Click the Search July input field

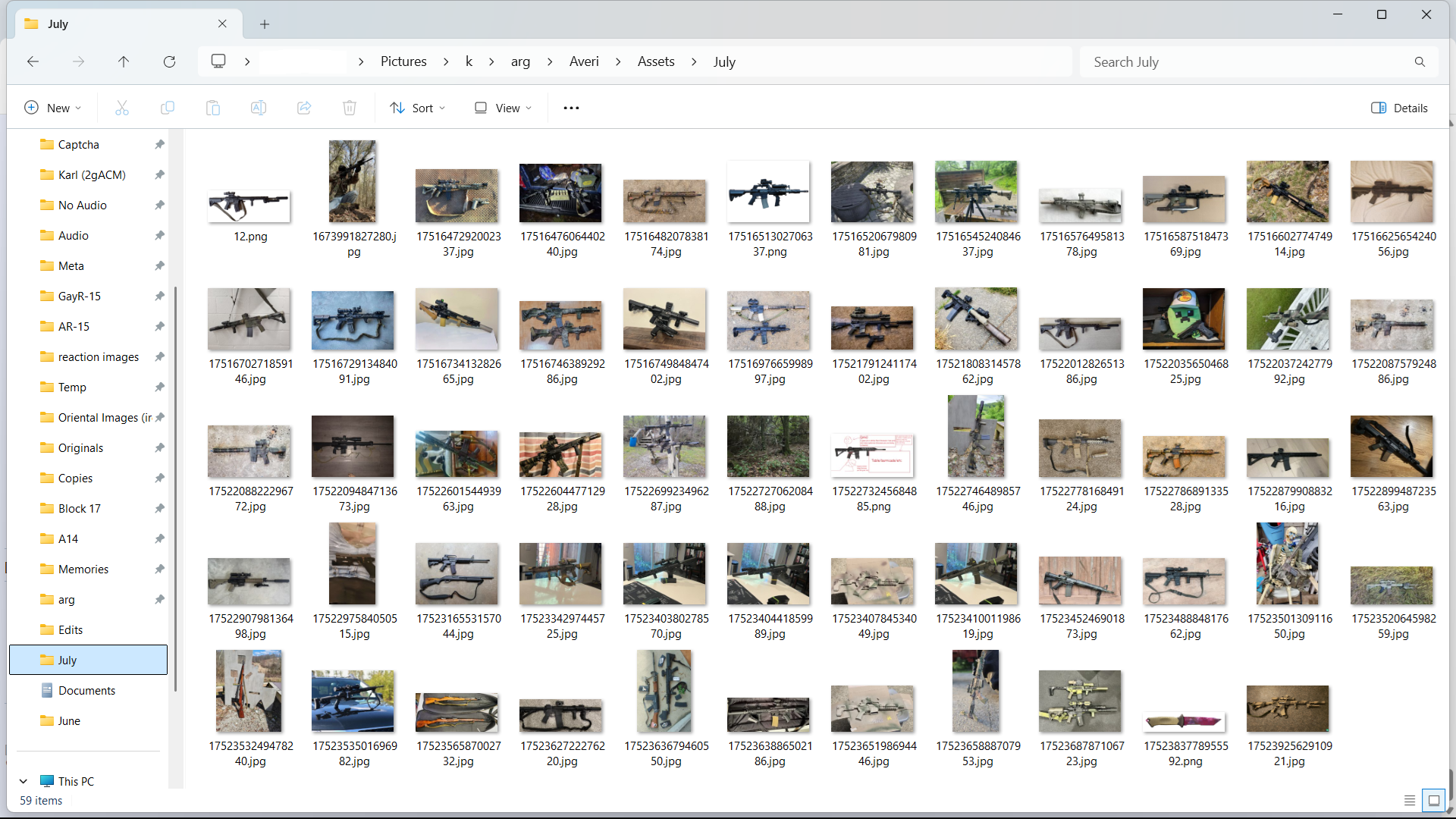1247,61
